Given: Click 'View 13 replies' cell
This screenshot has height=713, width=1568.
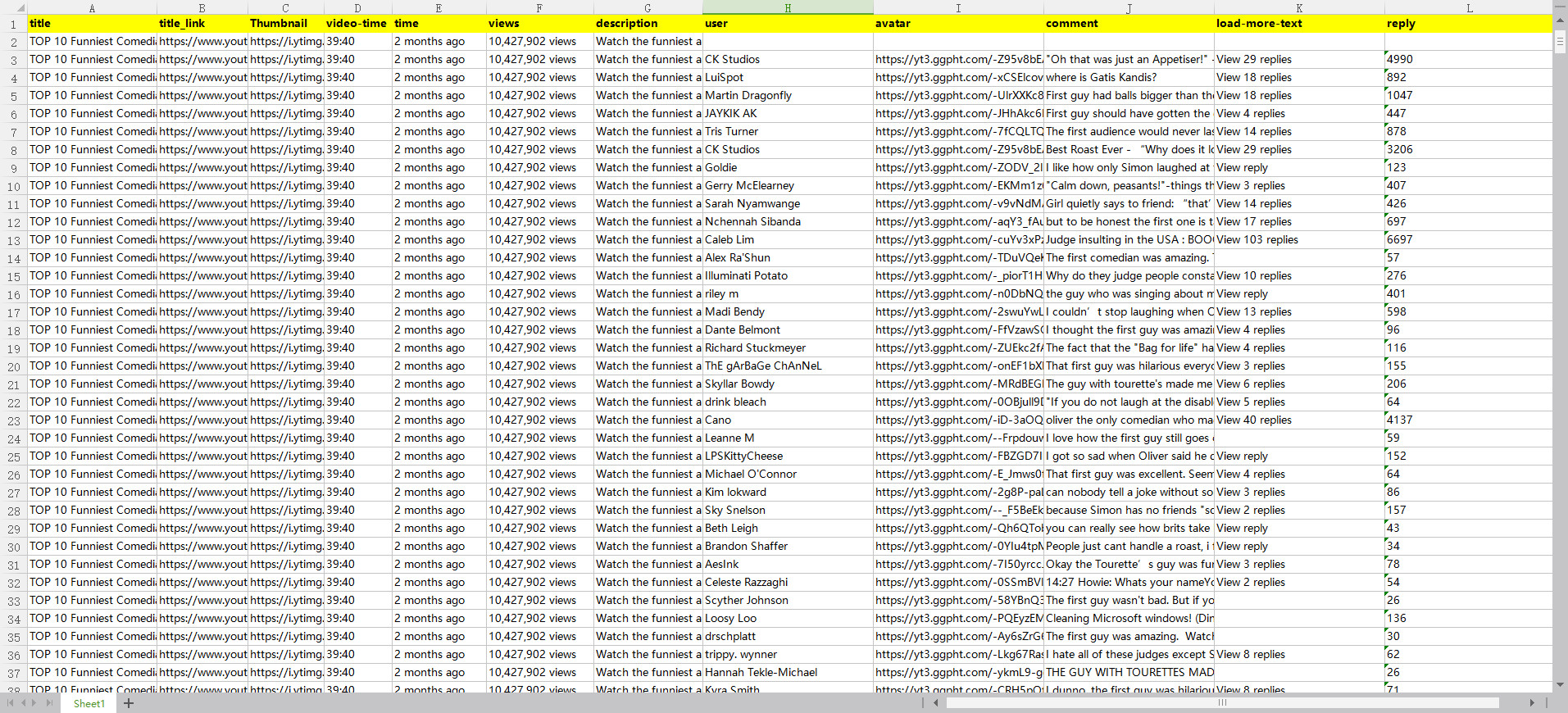Looking at the screenshot, I should pos(1299,312).
